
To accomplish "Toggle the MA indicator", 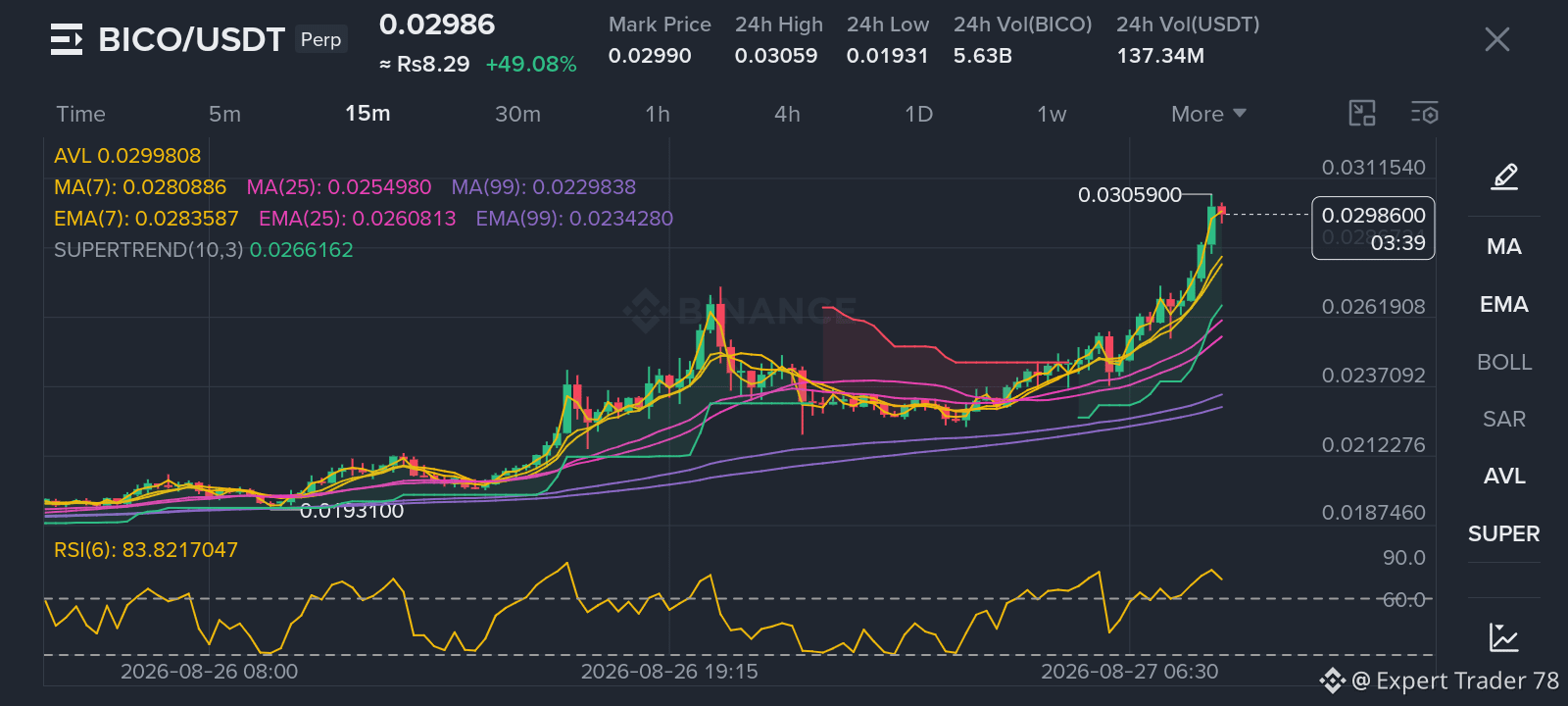I will pos(1504,246).
